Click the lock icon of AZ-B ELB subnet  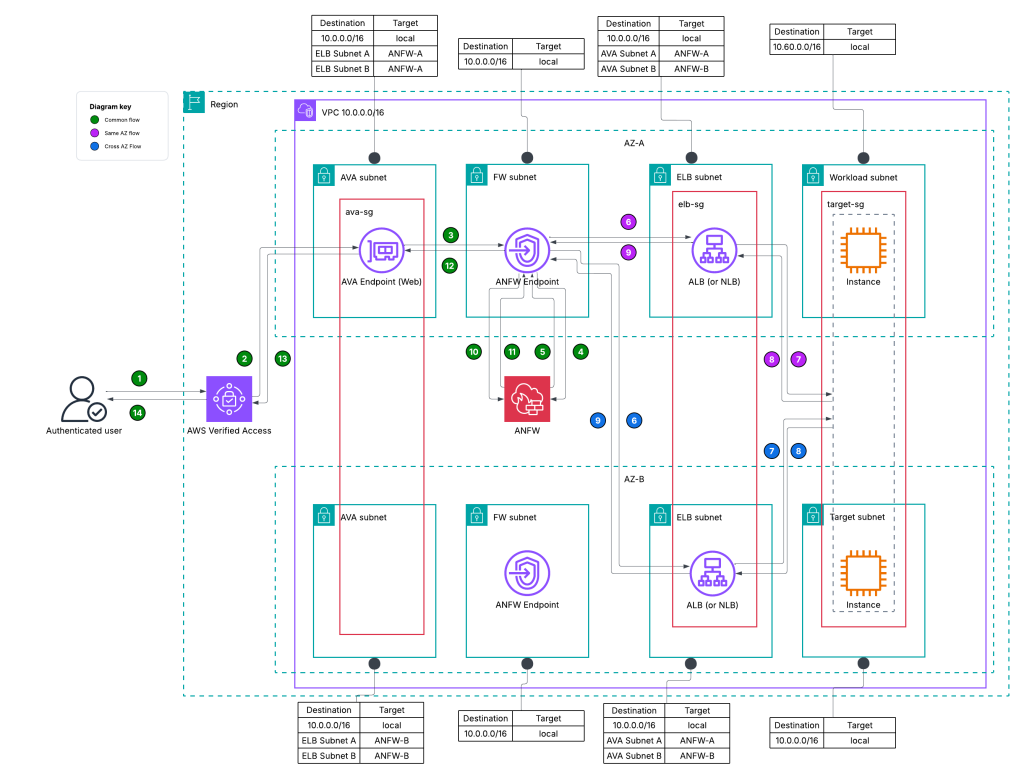(660, 515)
